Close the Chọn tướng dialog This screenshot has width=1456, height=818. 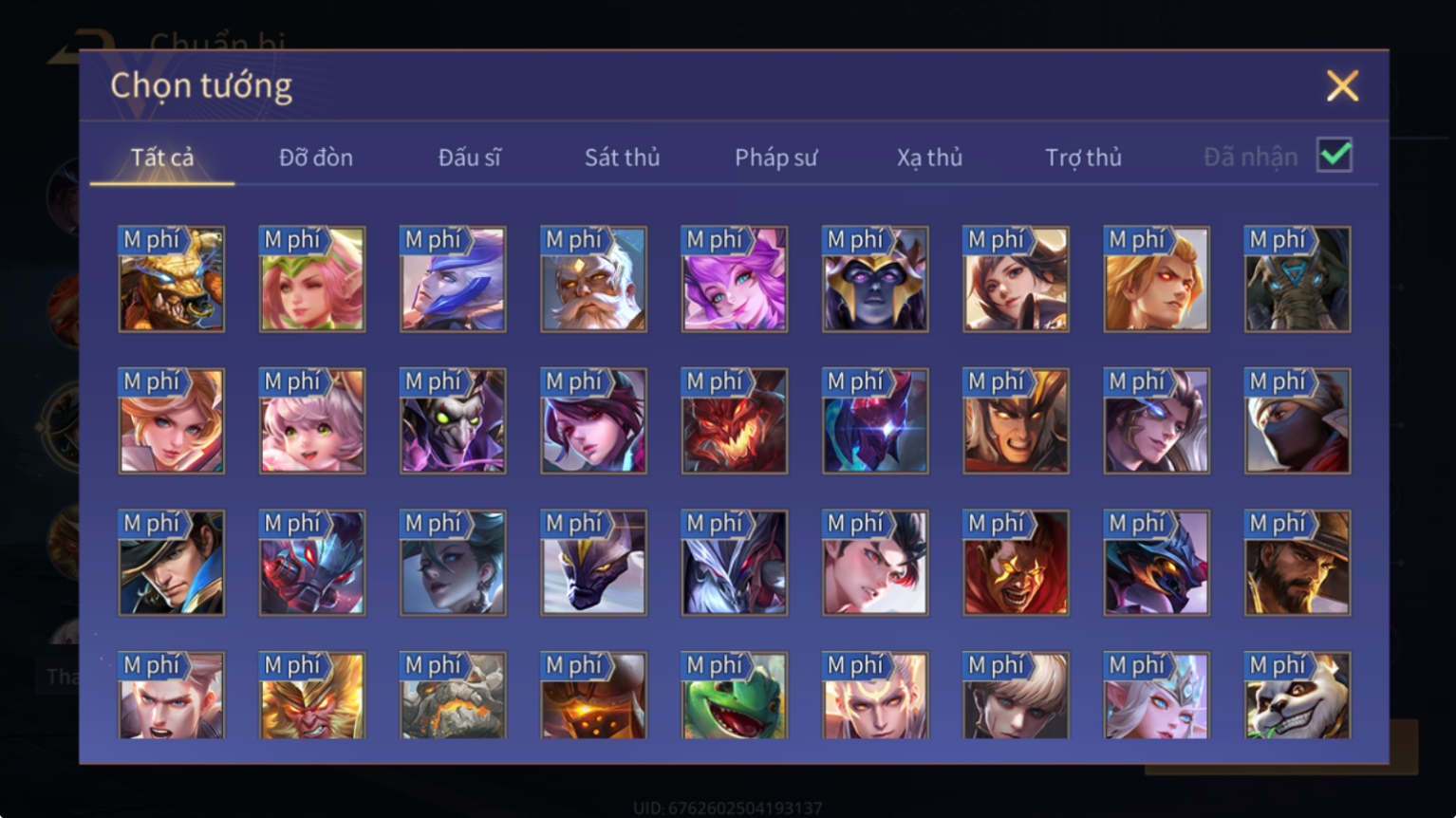click(x=1342, y=86)
